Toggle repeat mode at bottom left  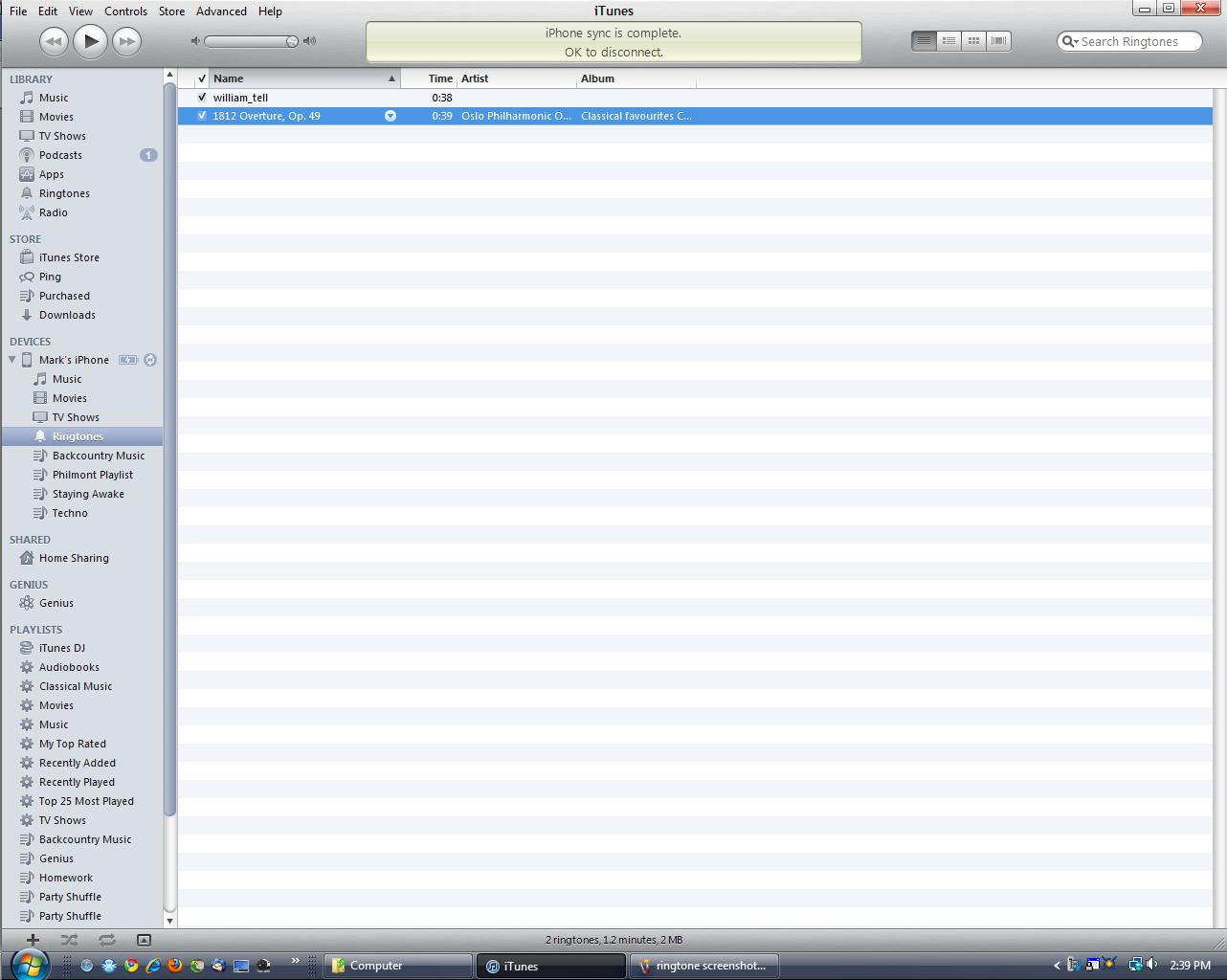coord(106,940)
